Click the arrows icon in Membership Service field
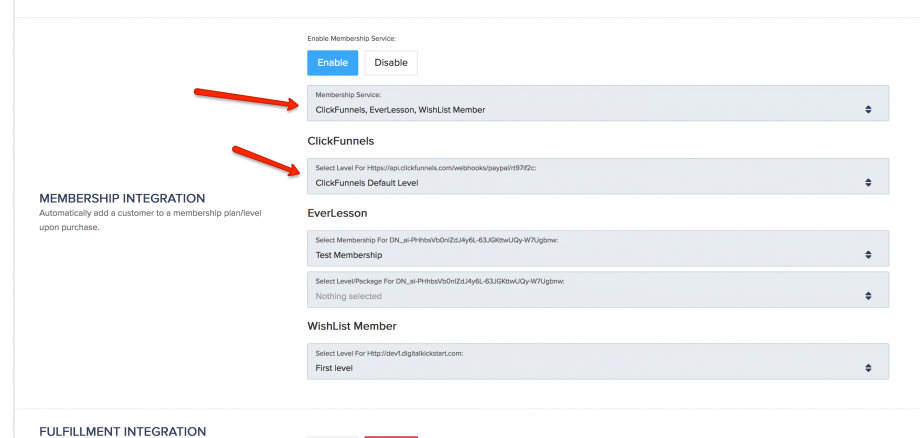The image size is (920, 438). pyautogui.click(x=868, y=110)
